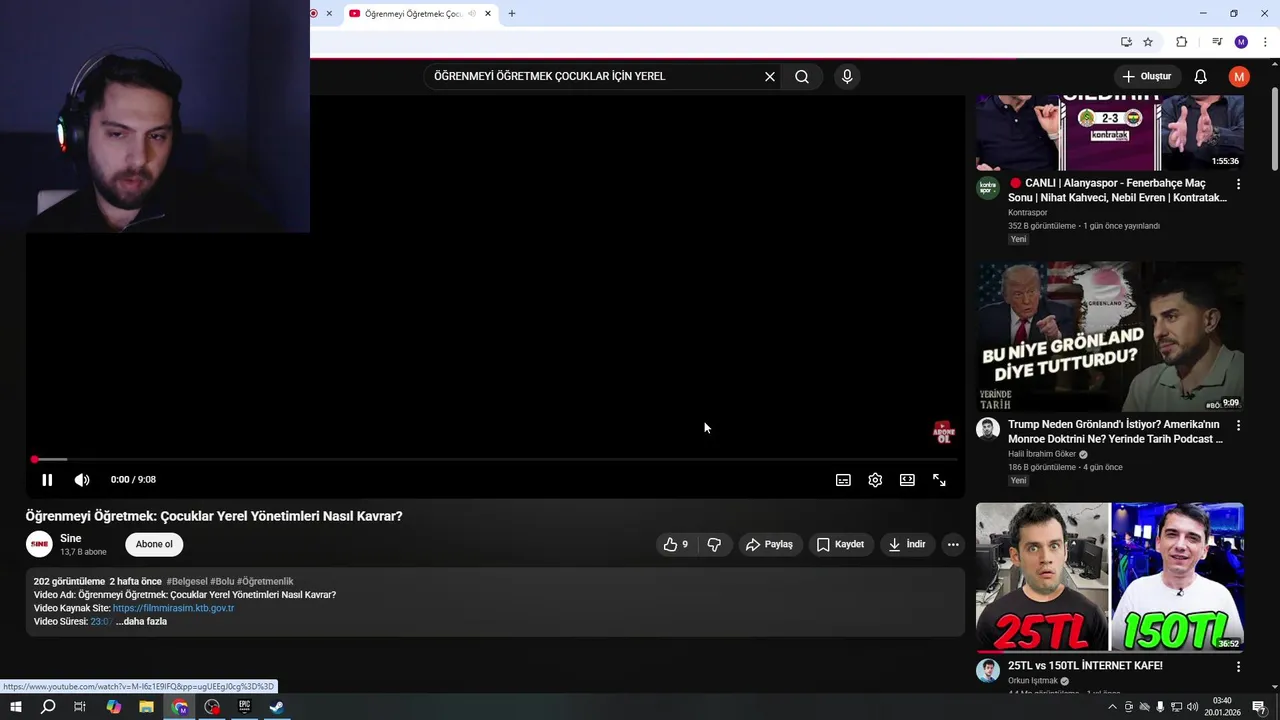Toggle subtitles in the video player

click(x=843, y=480)
